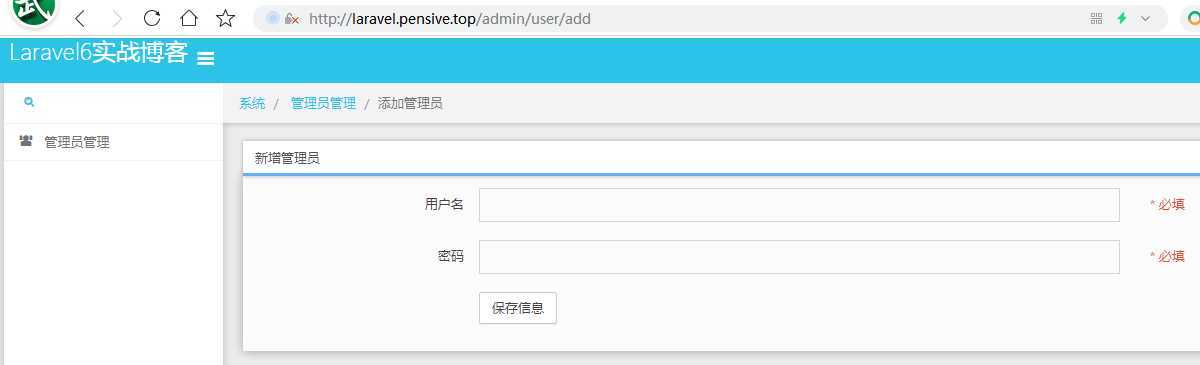The image size is (1200, 365).
Task: Click the green browser logo icon
Action: click(34, 12)
